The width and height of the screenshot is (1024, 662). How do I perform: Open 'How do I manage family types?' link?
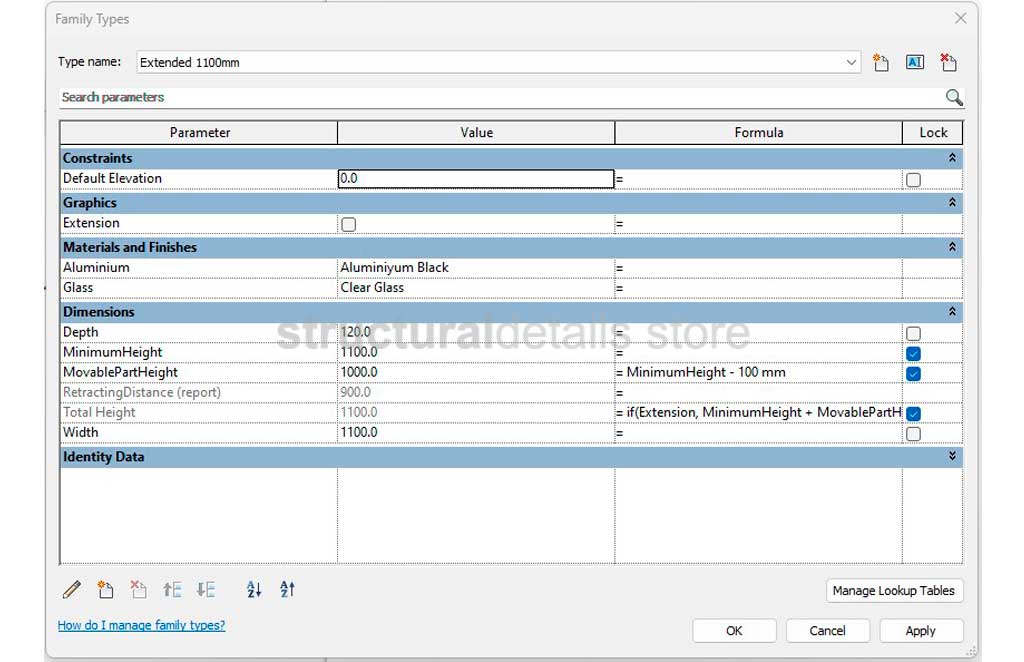click(x=141, y=625)
